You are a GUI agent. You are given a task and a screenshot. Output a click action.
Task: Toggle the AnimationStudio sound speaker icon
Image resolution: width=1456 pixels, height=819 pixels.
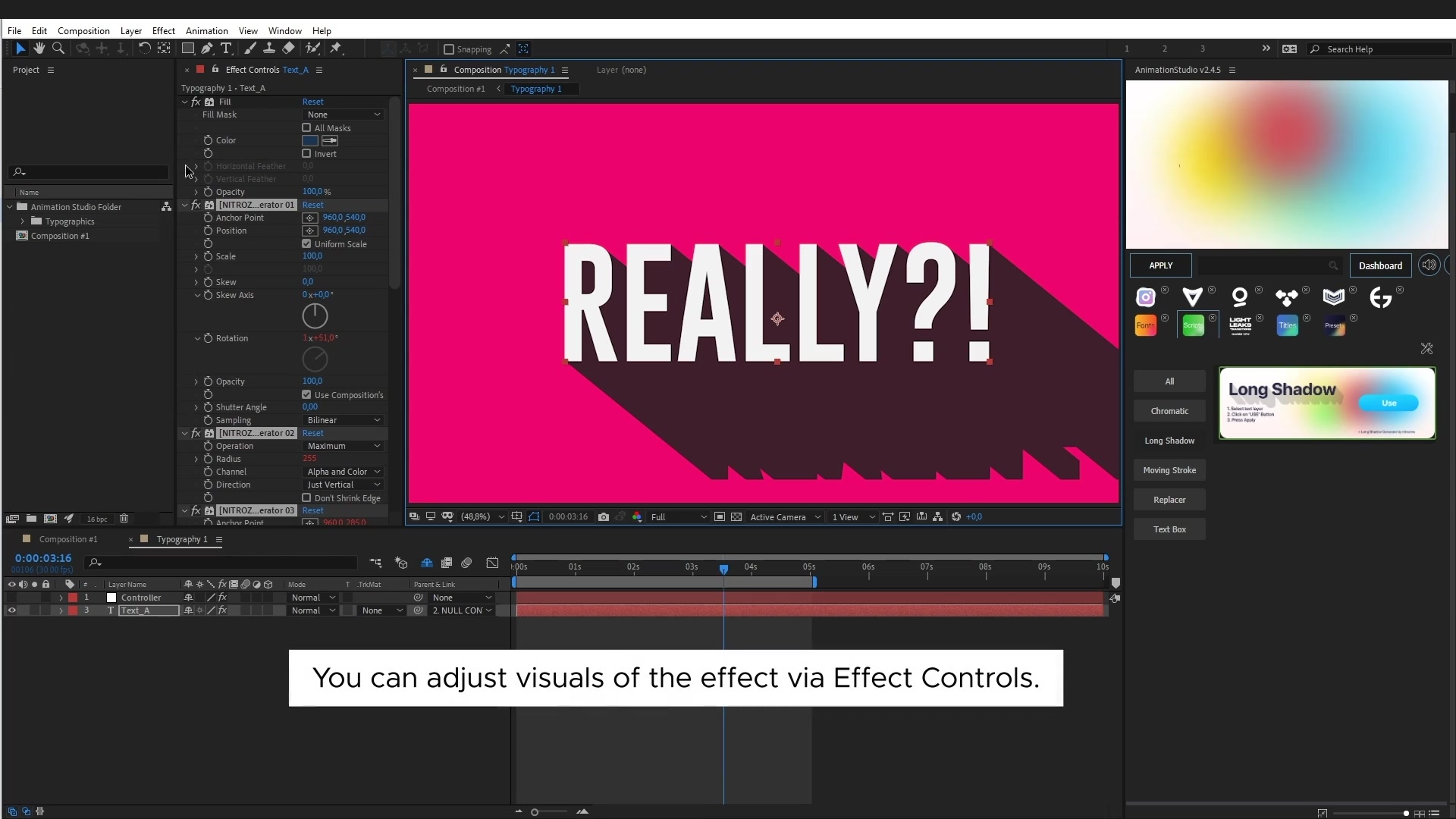pos(1429,265)
